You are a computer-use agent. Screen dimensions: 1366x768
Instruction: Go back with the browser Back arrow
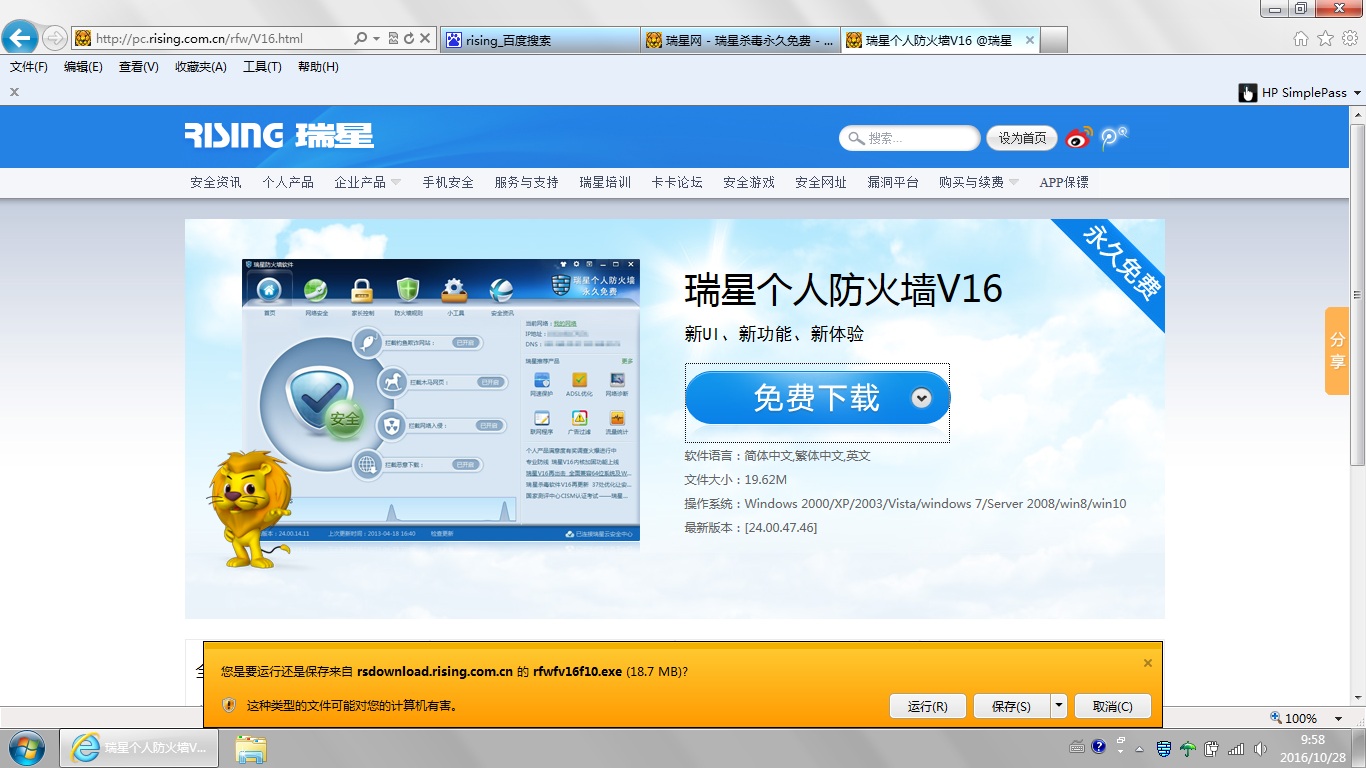point(19,39)
